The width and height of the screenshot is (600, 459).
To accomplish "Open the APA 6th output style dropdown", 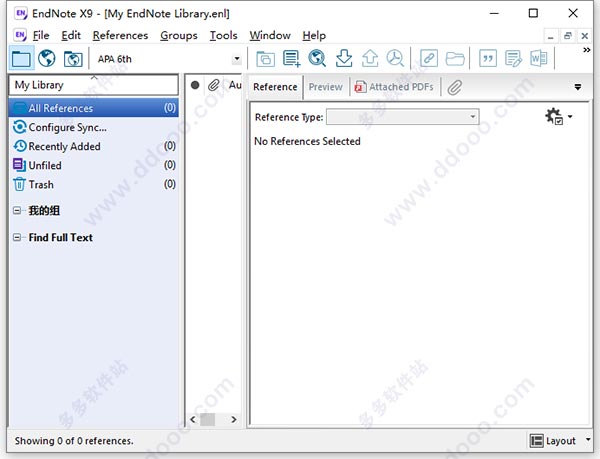I will click(237, 59).
